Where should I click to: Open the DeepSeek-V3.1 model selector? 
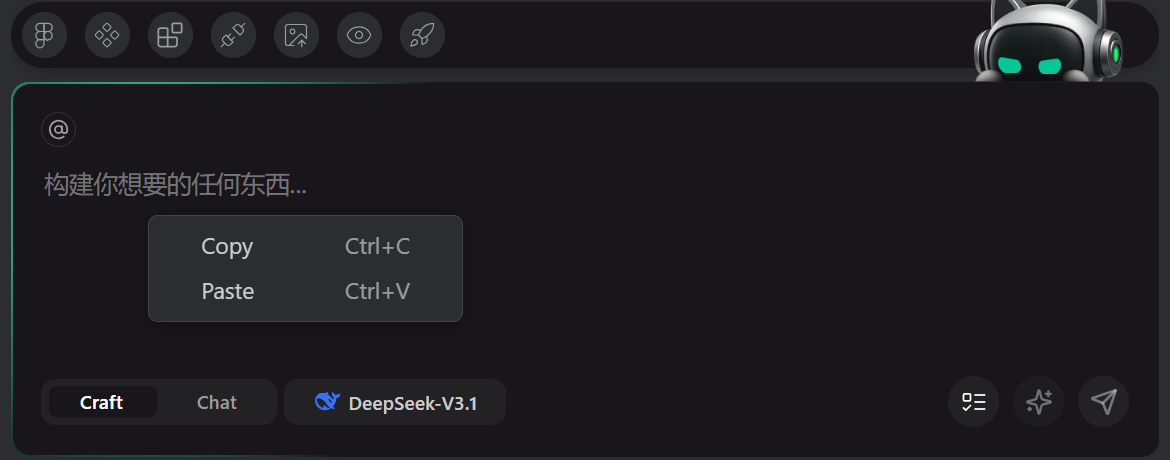point(395,403)
